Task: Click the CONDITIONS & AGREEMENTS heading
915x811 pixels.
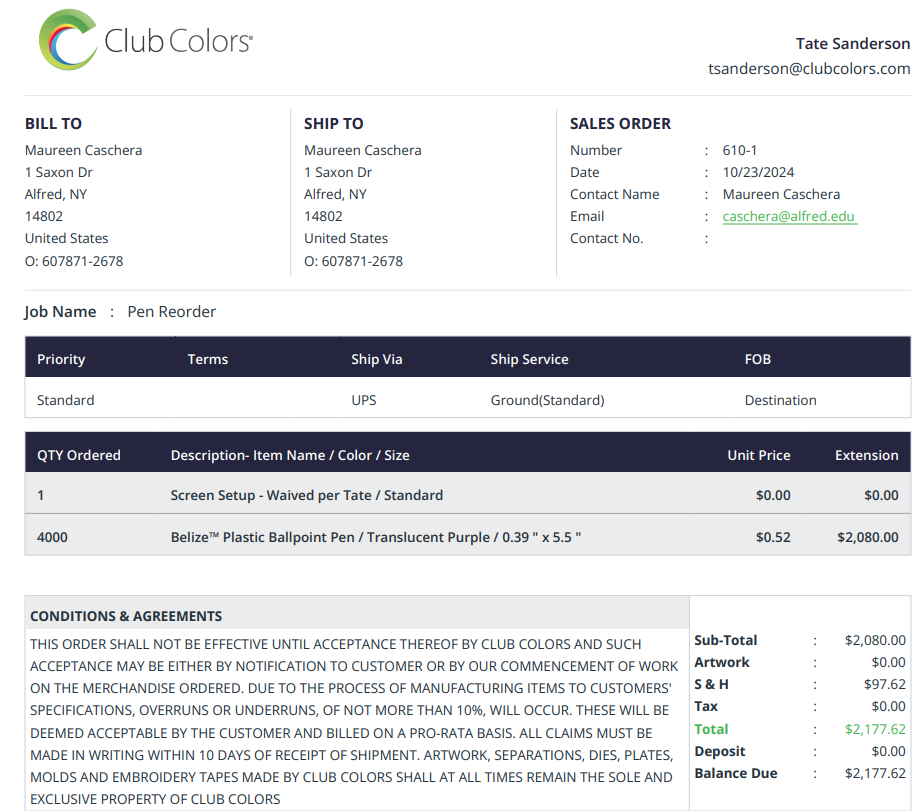Action: (x=126, y=616)
